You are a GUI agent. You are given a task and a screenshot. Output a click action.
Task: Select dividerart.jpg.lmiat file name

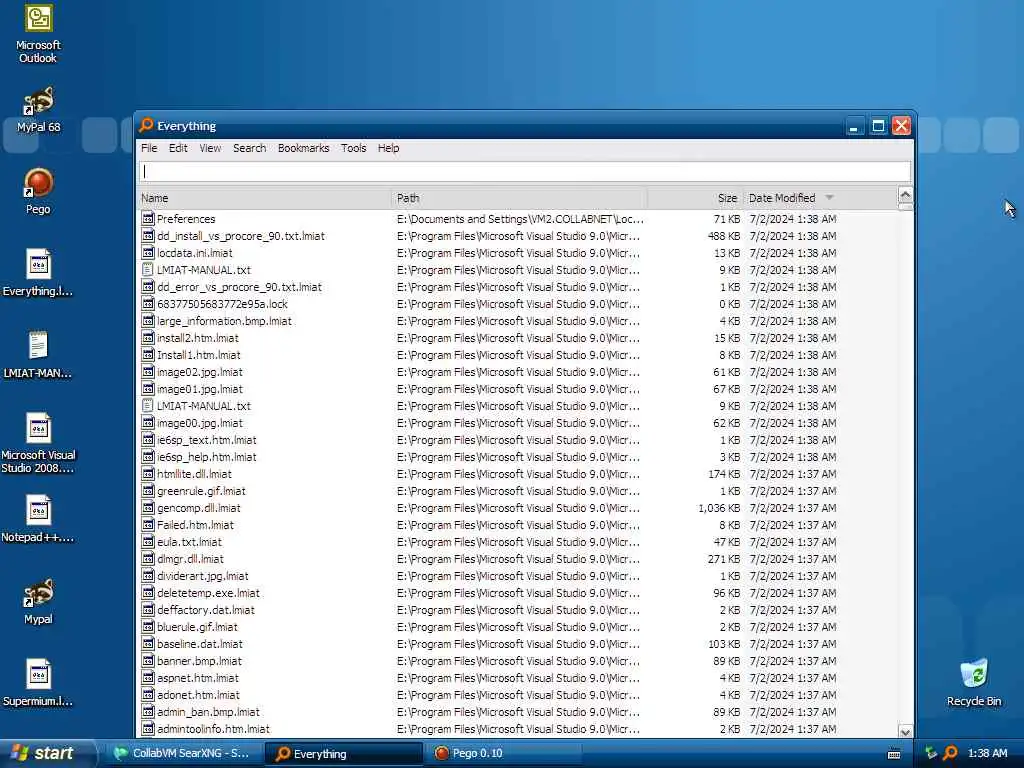point(202,575)
